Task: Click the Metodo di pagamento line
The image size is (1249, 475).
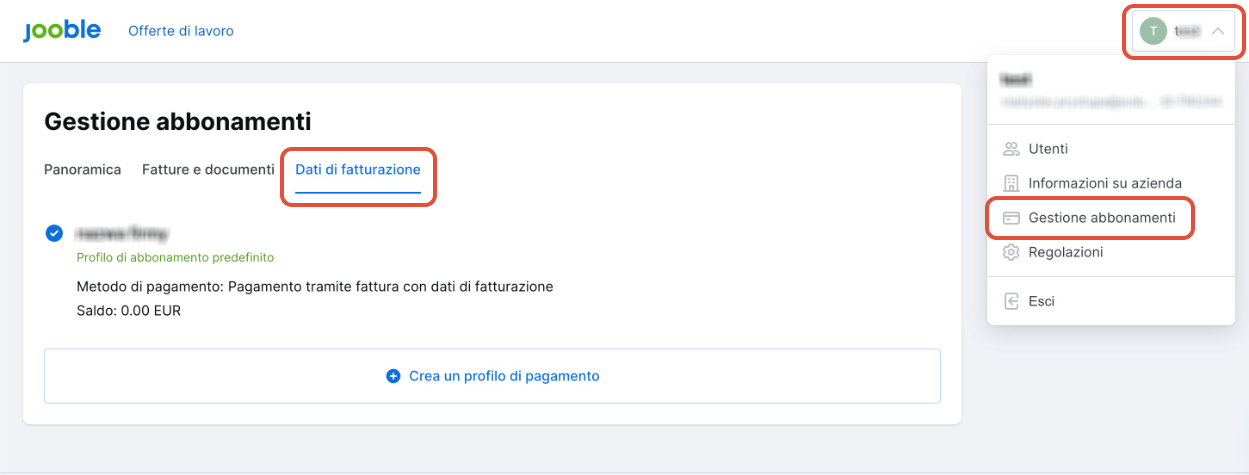Action: click(315, 287)
